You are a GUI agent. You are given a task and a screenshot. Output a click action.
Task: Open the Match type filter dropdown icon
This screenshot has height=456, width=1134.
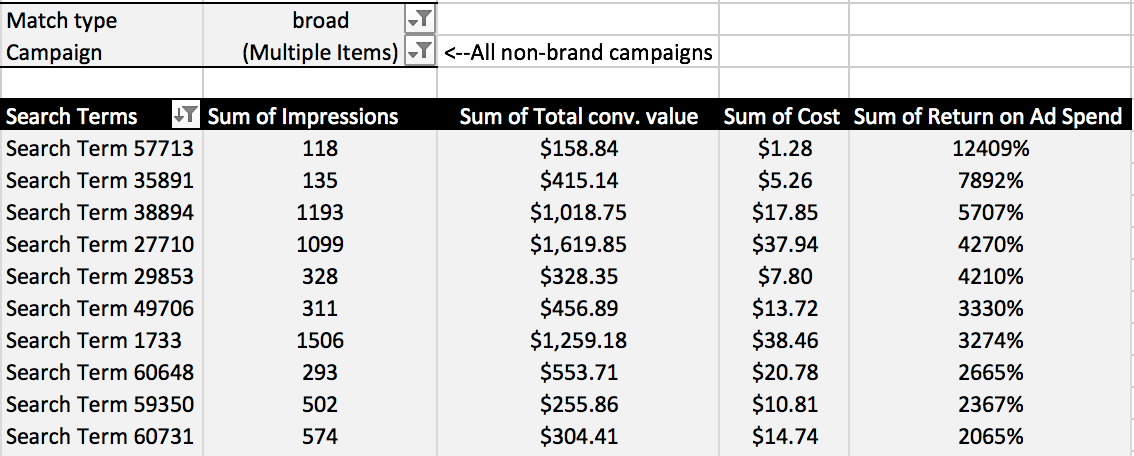pyautogui.click(x=420, y=20)
